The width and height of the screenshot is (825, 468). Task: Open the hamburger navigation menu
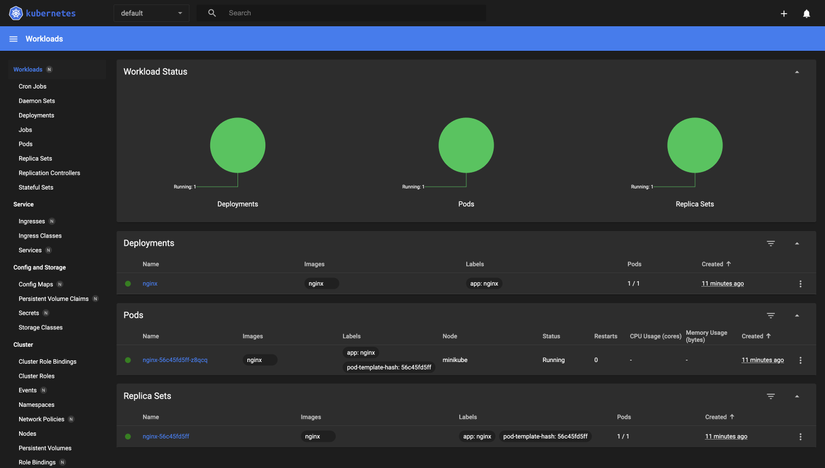14,39
